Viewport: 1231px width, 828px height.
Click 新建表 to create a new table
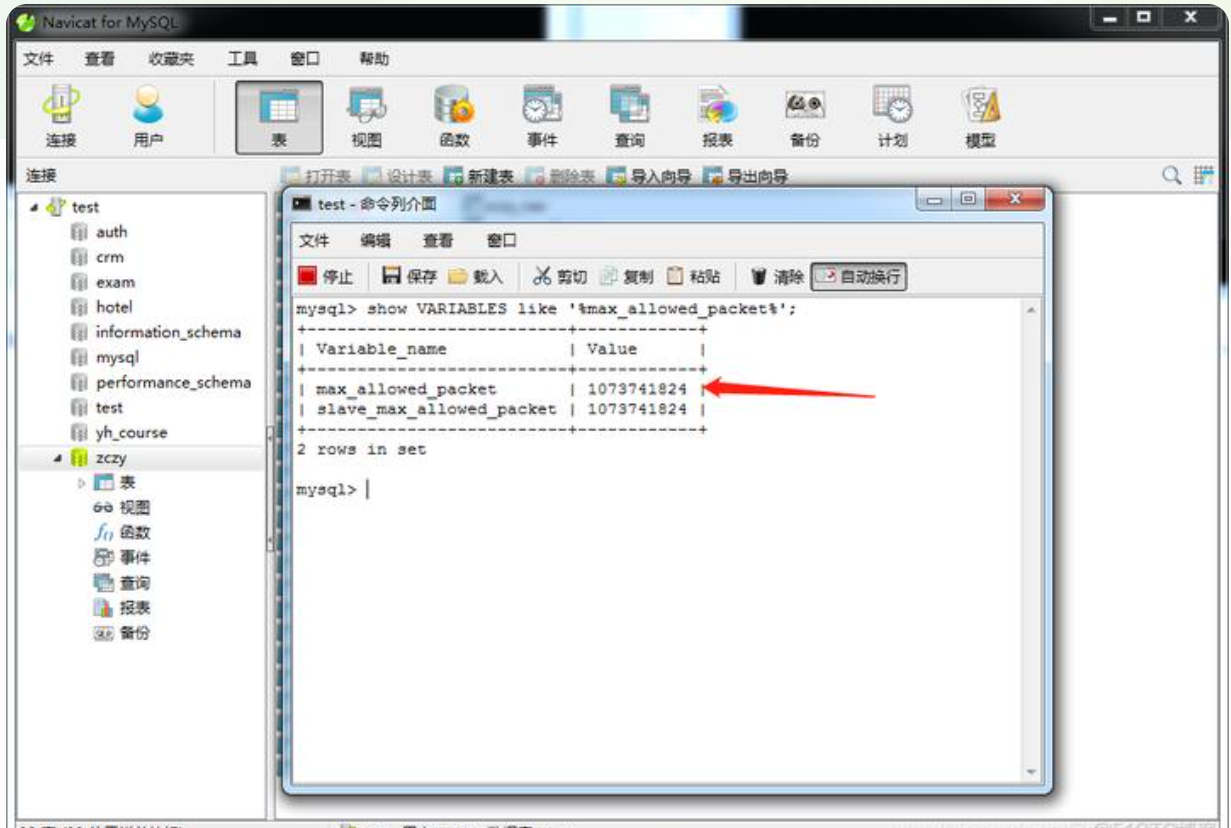(479, 176)
